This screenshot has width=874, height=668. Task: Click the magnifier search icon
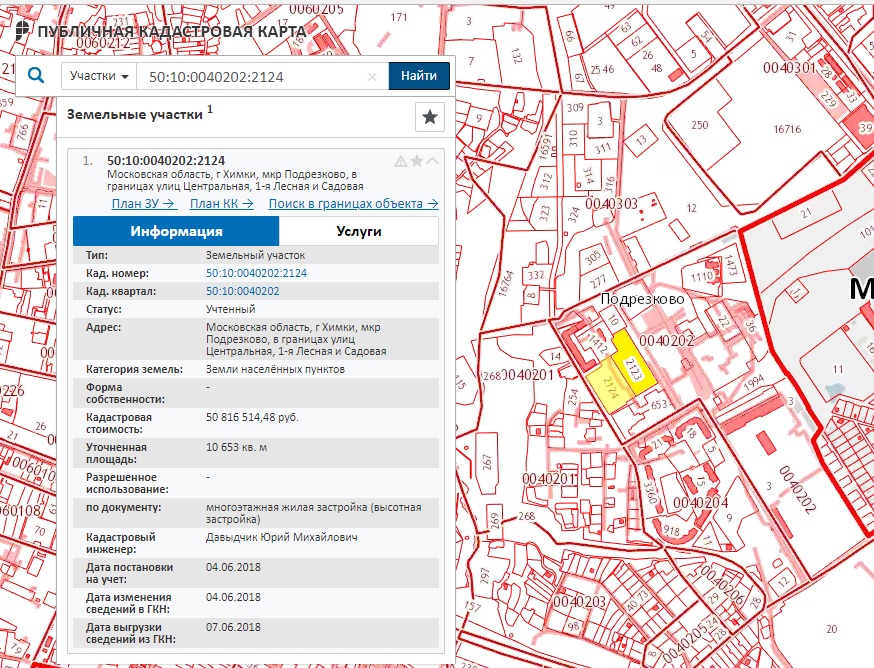[36, 75]
